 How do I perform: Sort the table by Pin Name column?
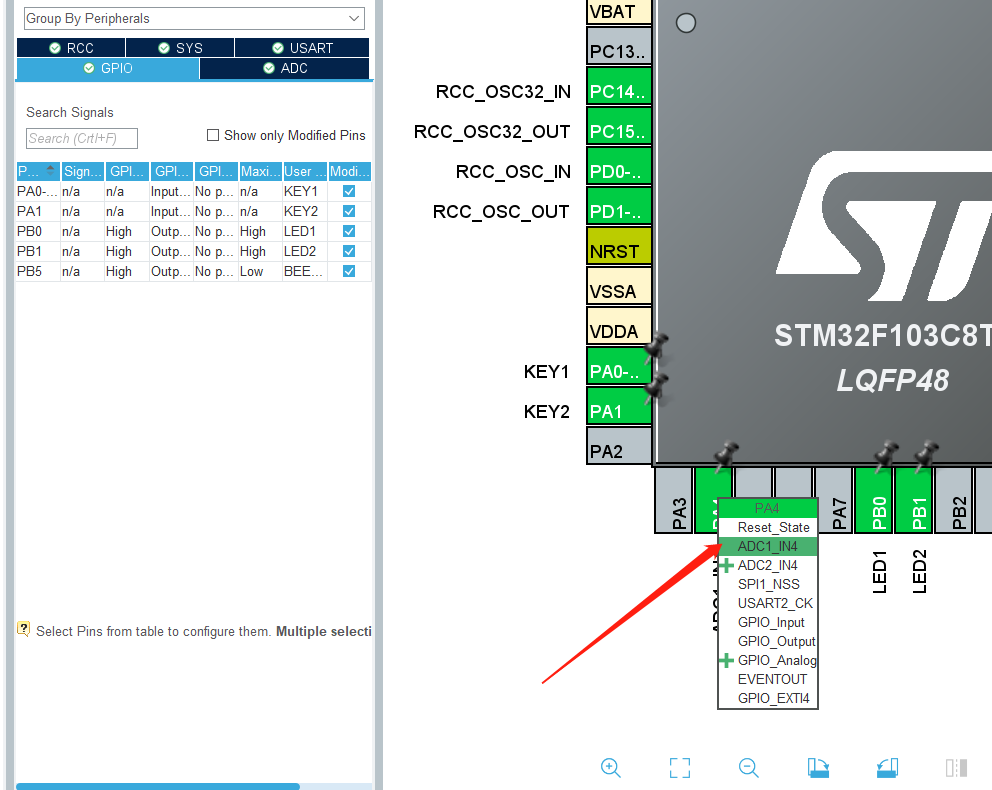pyautogui.click(x=38, y=171)
